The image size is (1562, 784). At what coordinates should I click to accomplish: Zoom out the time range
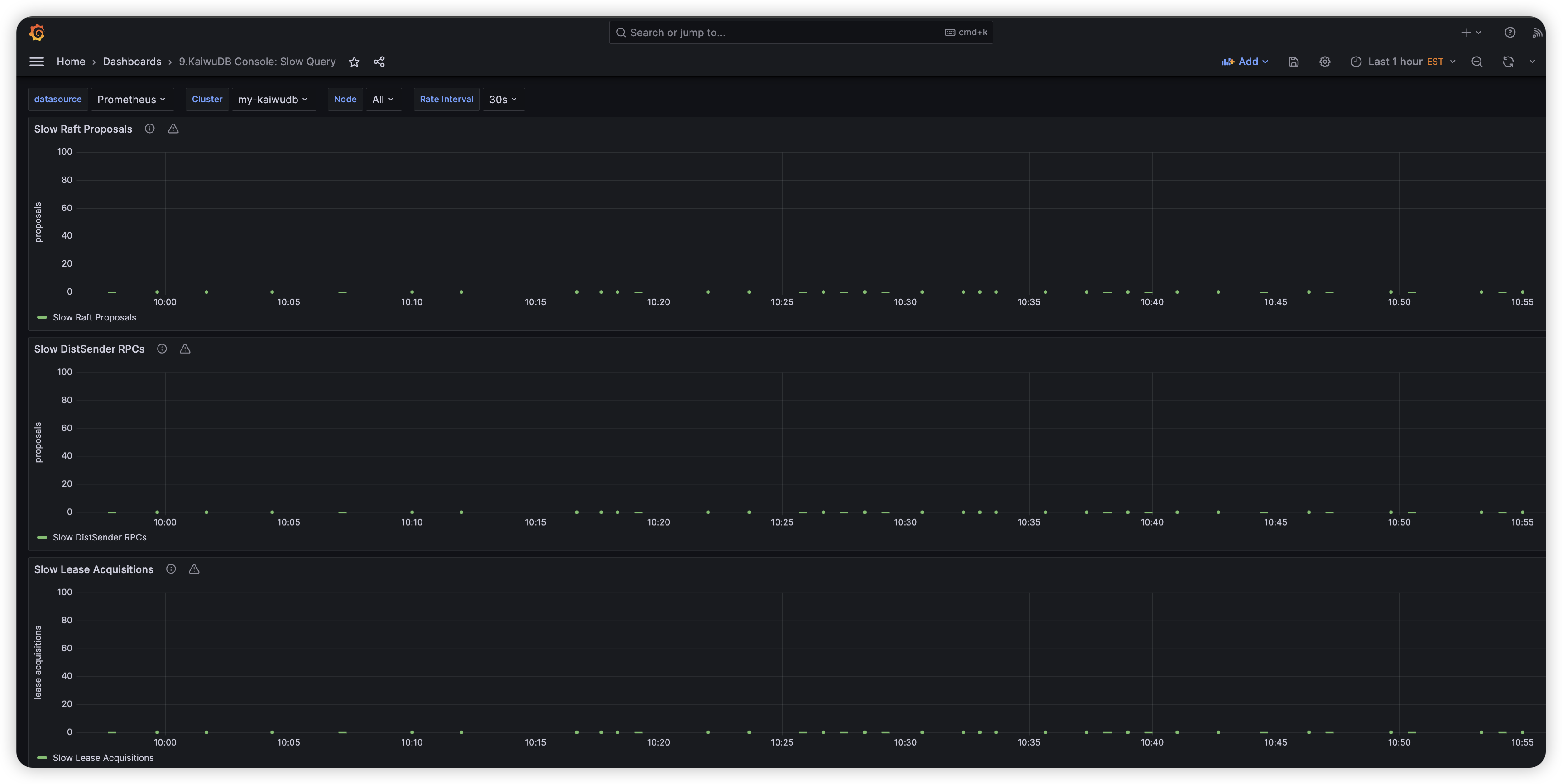[1477, 62]
